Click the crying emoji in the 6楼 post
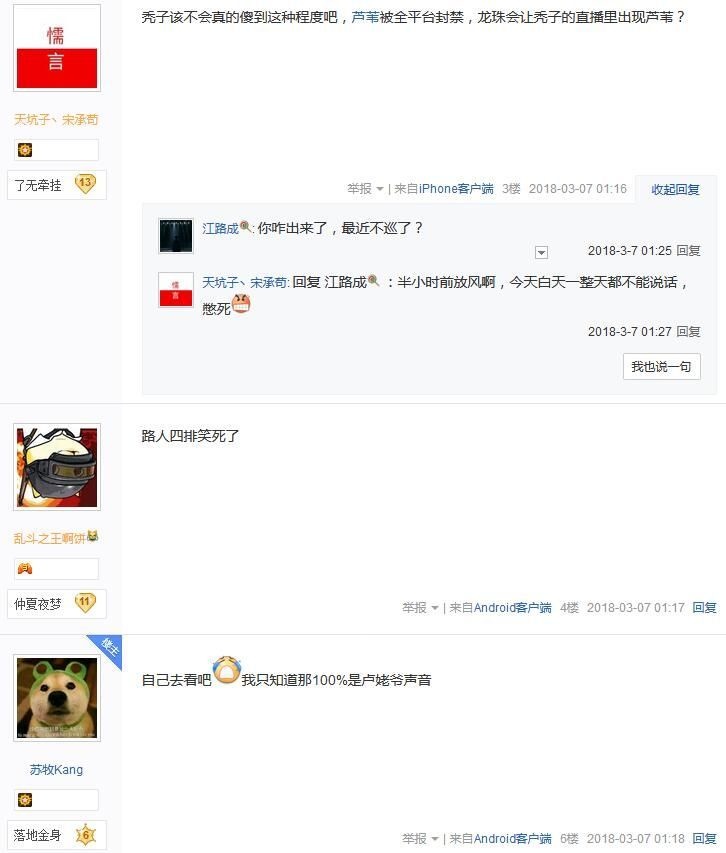The width and height of the screenshot is (726, 853). coord(227,670)
